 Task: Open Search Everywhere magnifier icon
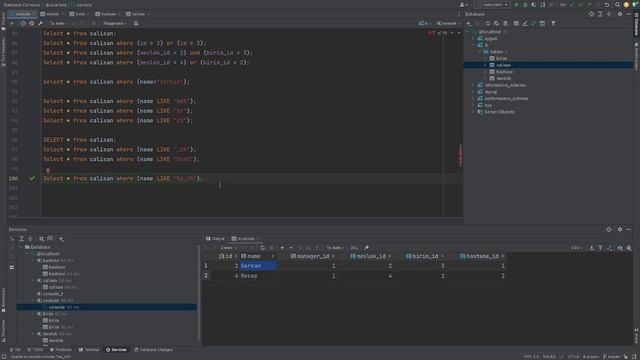click(617, 5)
